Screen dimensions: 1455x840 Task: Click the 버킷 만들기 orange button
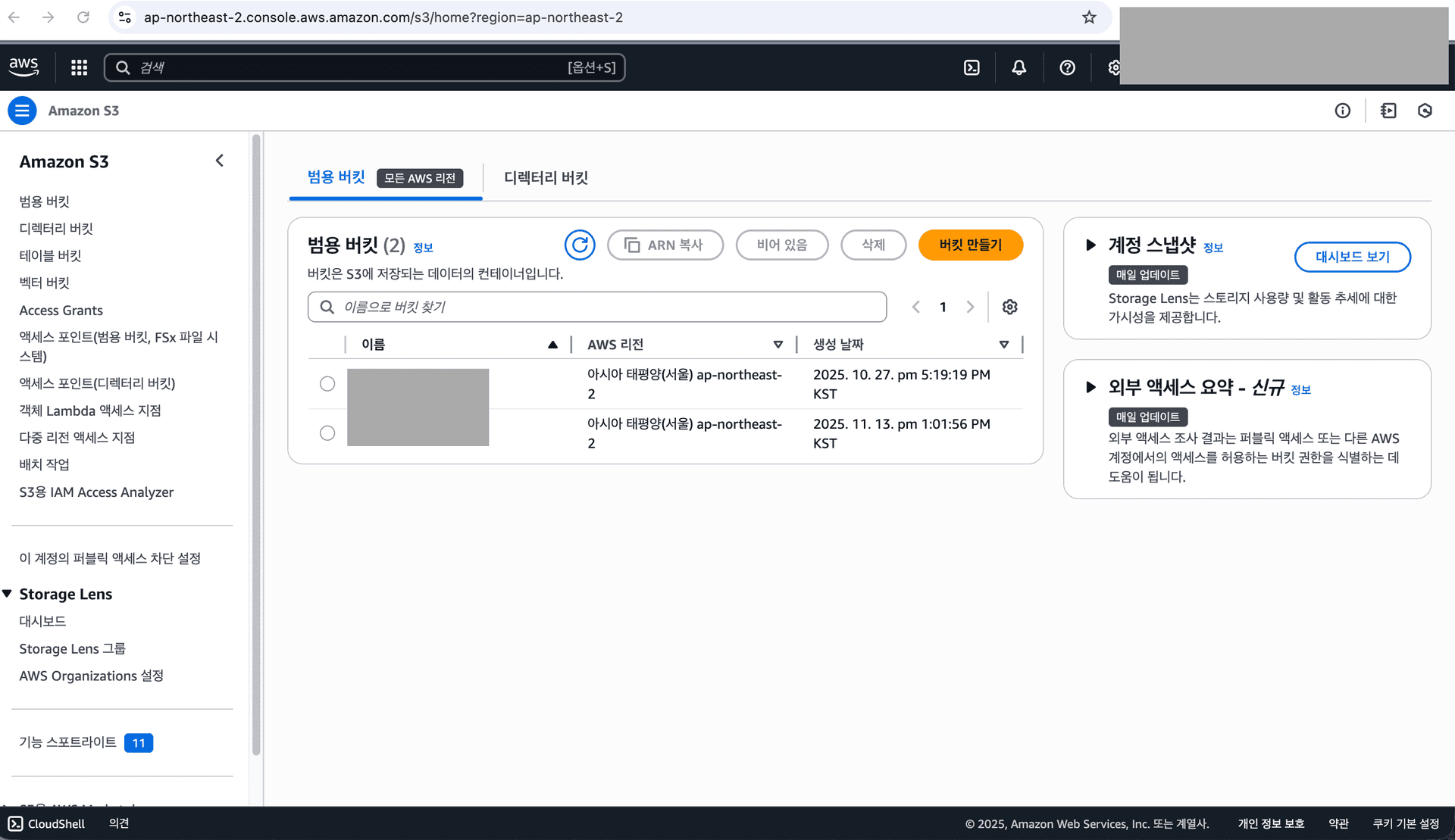(971, 245)
